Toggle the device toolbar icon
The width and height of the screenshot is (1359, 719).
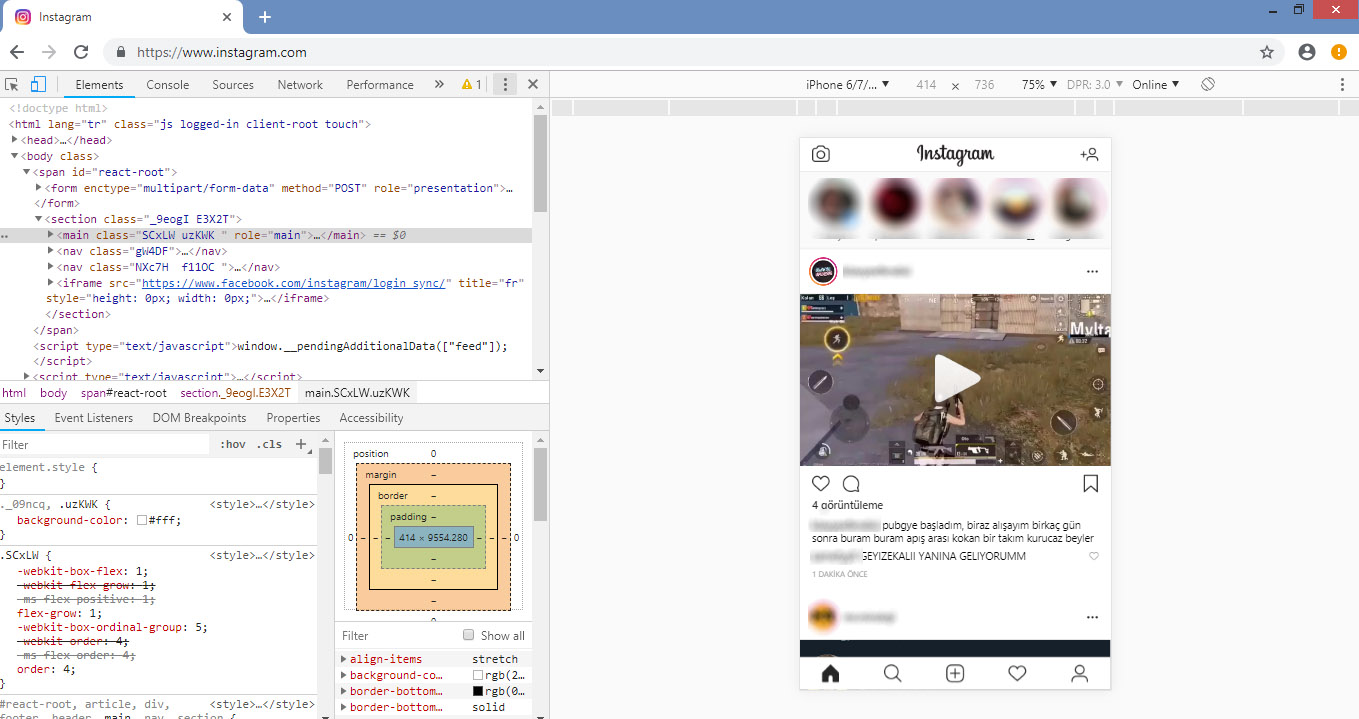click(38, 85)
